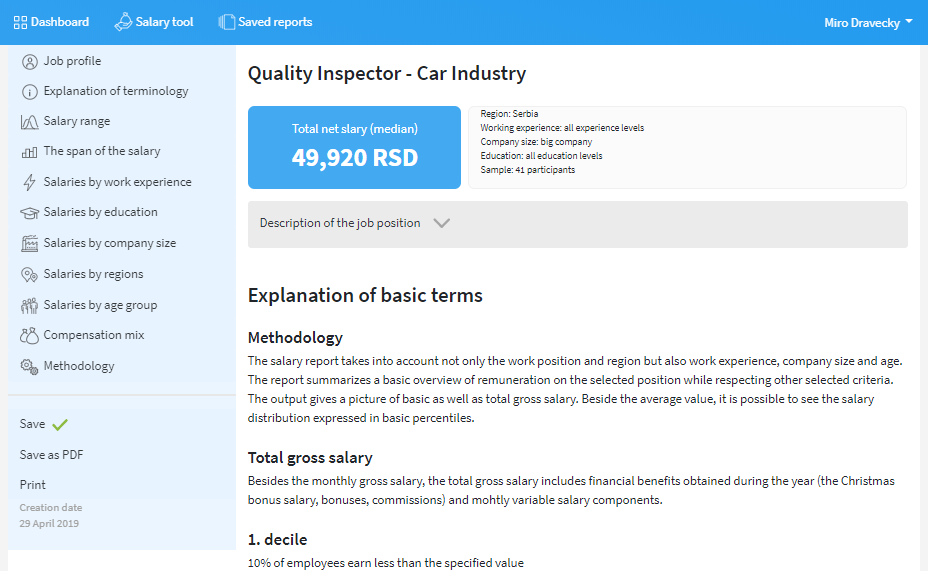Click the graduation cap education icon

[x=30, y=213]
